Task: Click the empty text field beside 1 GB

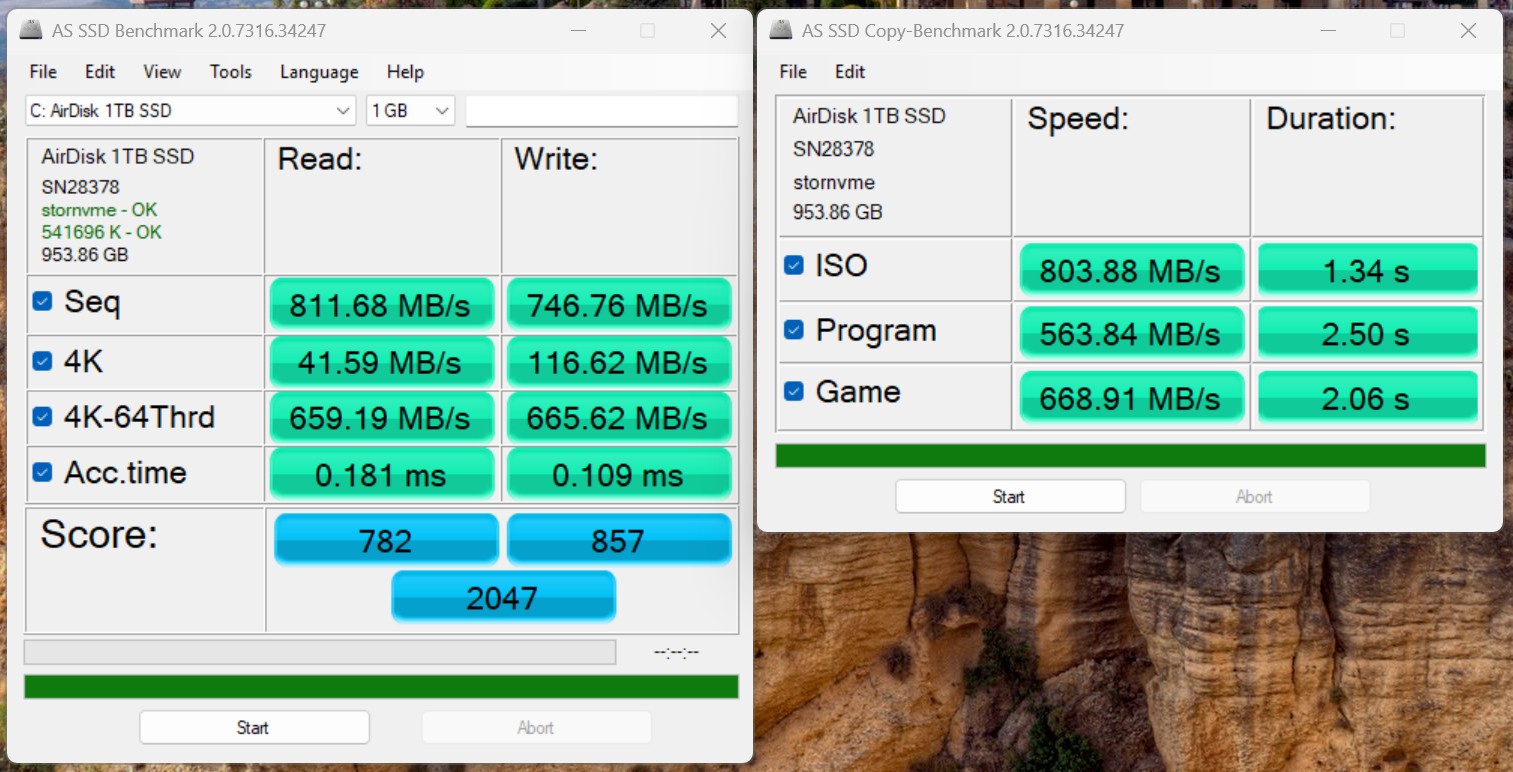Action: [x=602, y=111]
